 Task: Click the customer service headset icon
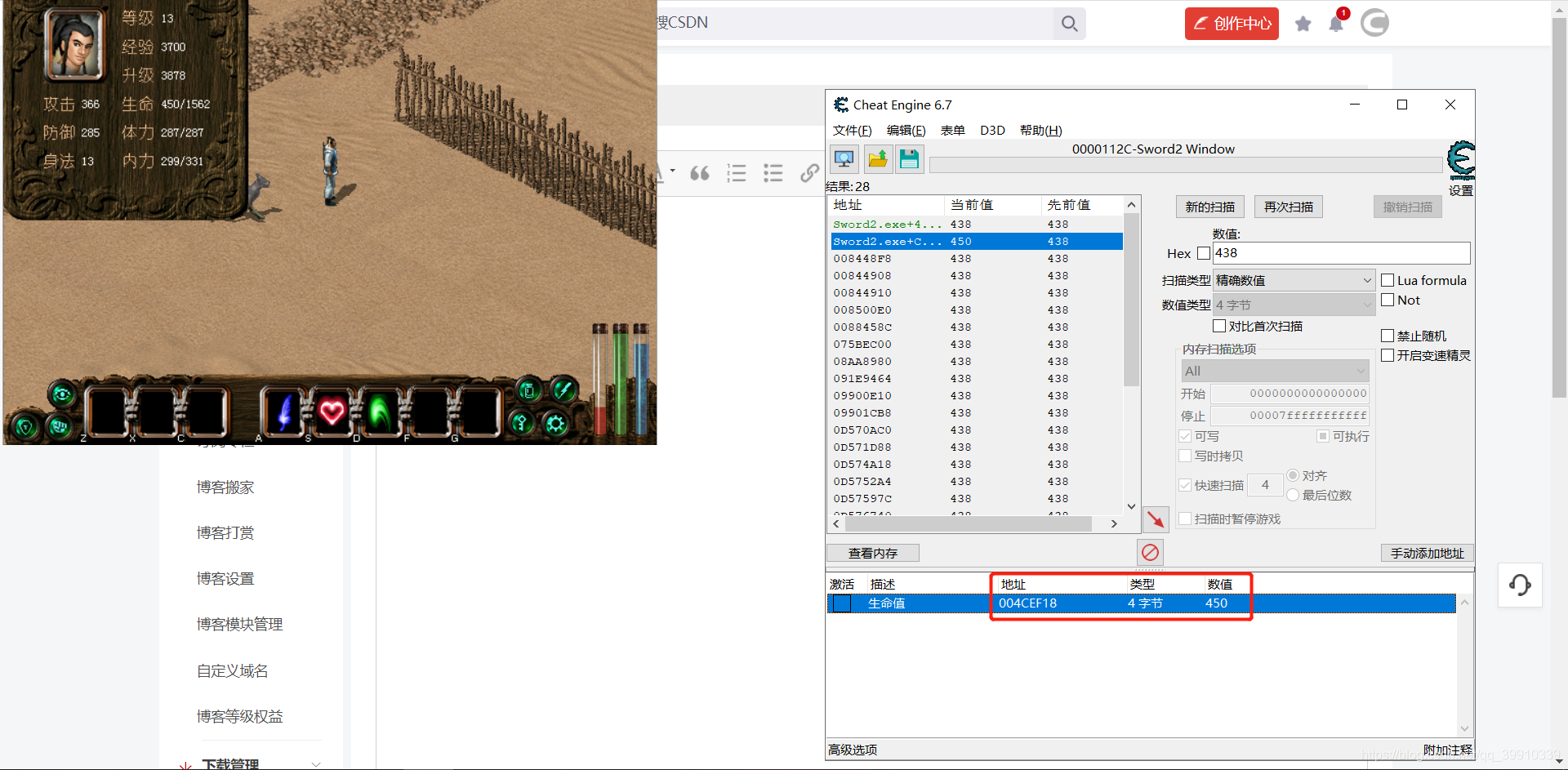point(1520,585)
